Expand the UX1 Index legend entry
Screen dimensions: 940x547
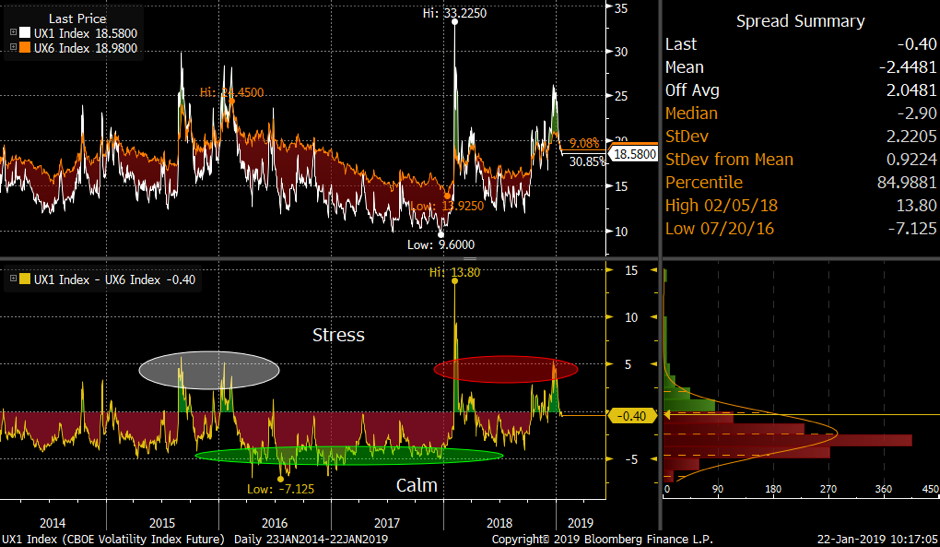coord(13,32)
